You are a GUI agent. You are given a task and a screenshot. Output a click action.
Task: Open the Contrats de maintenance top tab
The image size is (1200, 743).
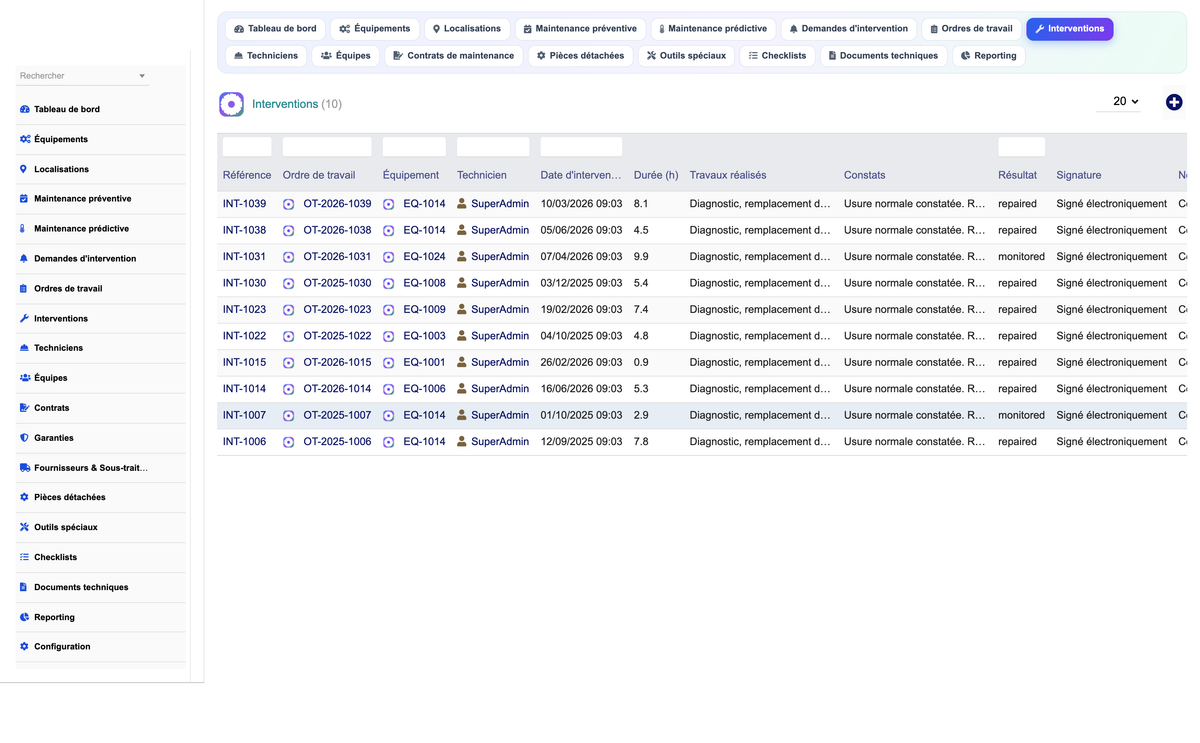point(454,56)
